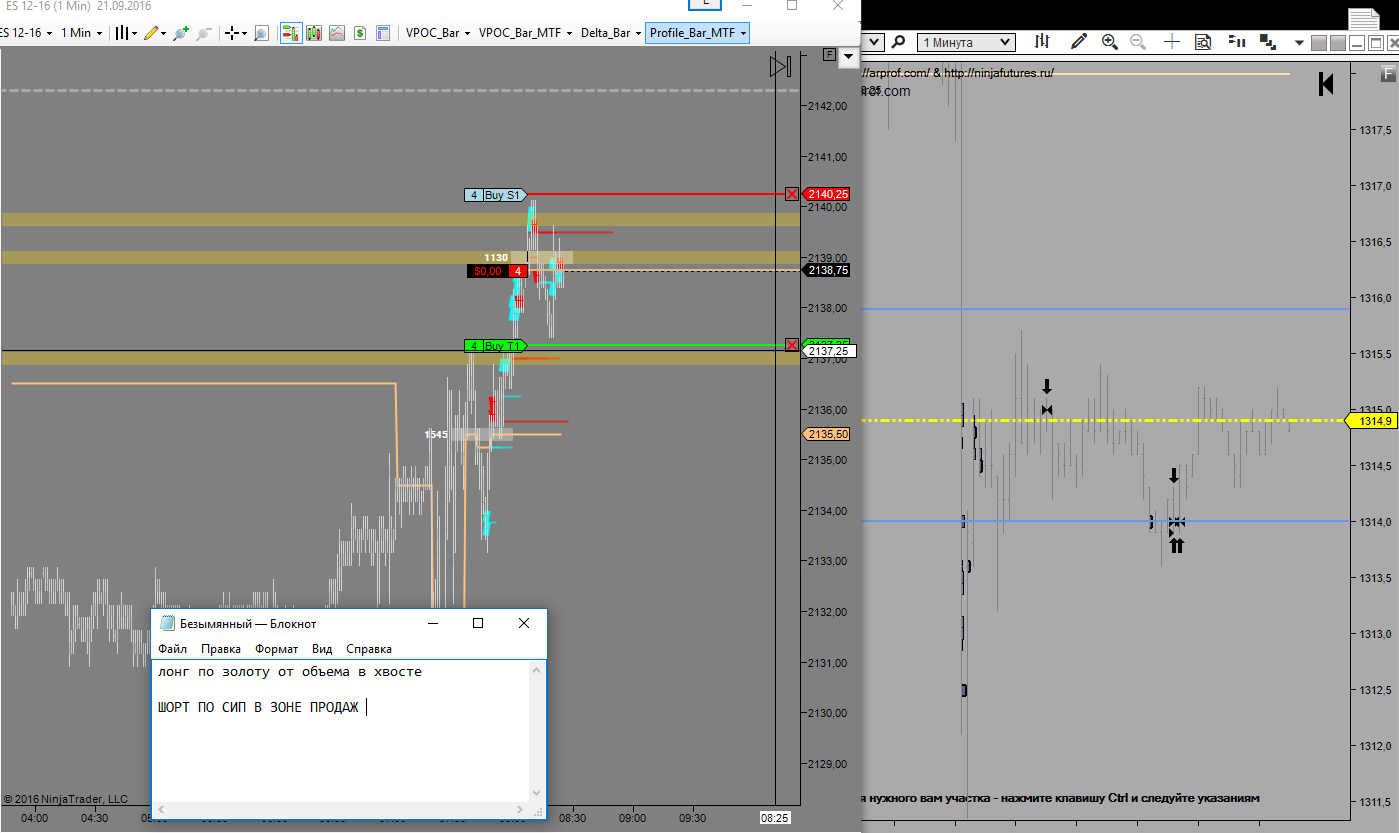Click the zoom-in magnifier icon in left chart toolbar
Viewport: 1399px width, 833px height.
point(181,33)
